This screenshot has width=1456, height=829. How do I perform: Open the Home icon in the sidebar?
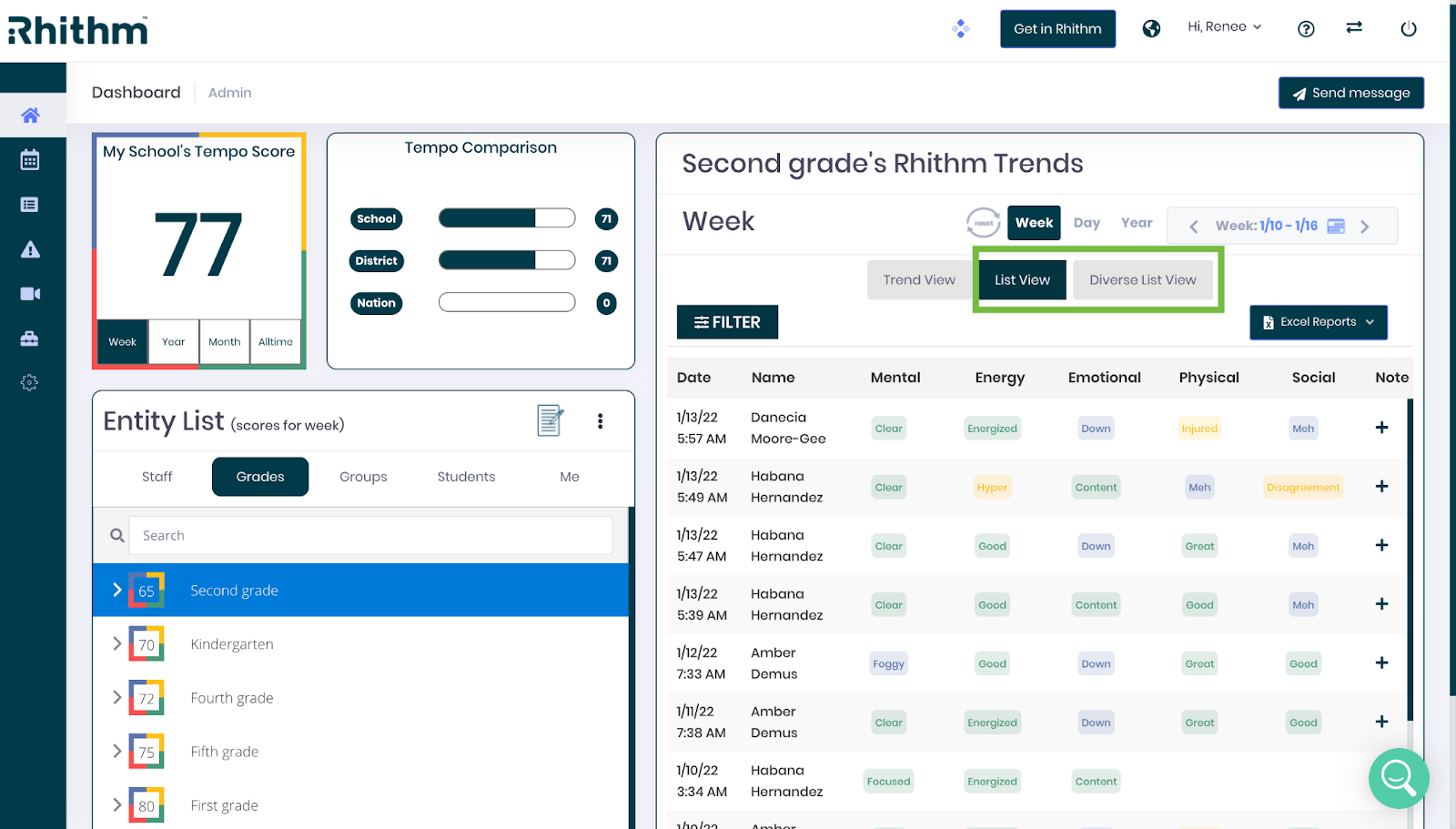pos(30,116)
